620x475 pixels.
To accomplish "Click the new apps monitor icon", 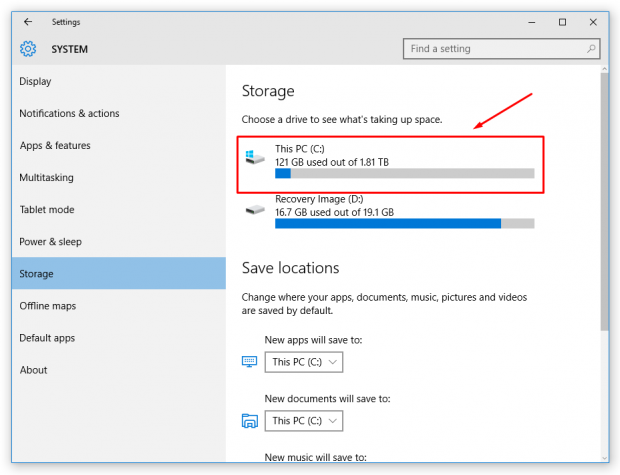I will pos(250,362).
